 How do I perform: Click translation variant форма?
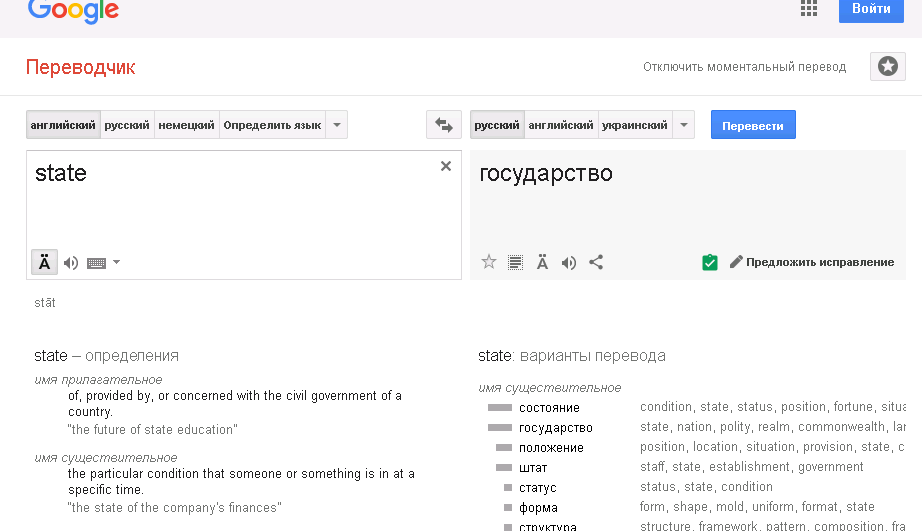538,507
